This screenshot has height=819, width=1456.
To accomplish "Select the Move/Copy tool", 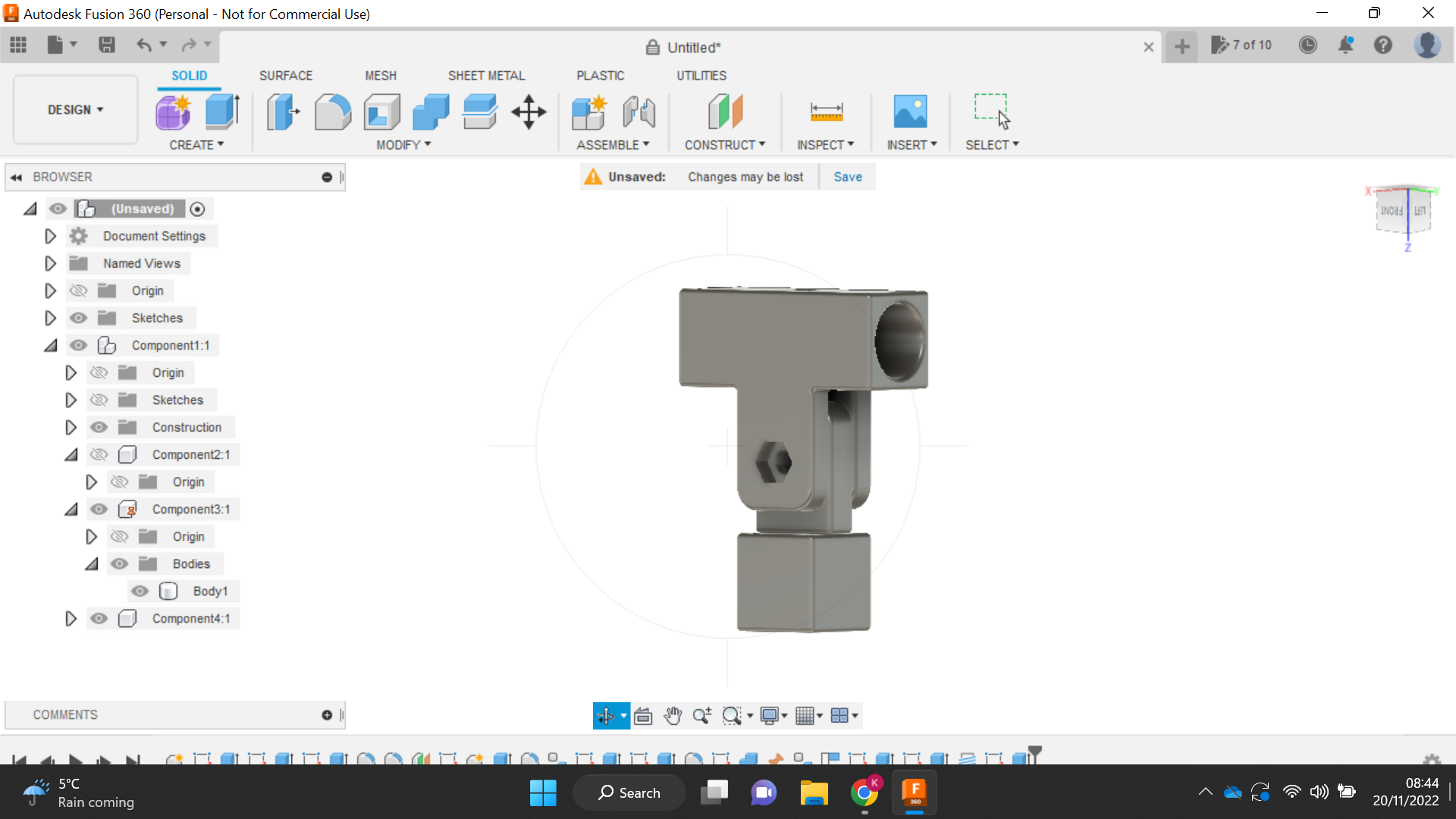I will pyautogui.click(x=529, y=111).
